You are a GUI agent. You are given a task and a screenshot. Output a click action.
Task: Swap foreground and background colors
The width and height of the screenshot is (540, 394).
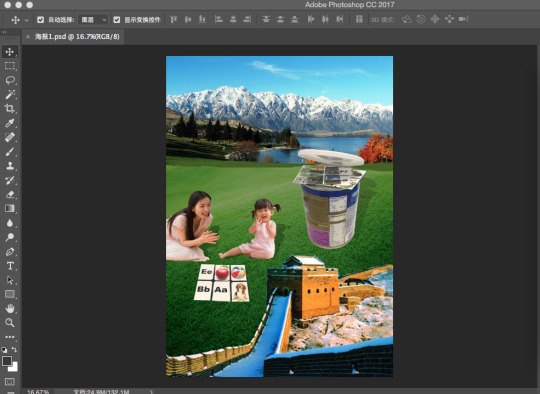[x=14, y=349]
